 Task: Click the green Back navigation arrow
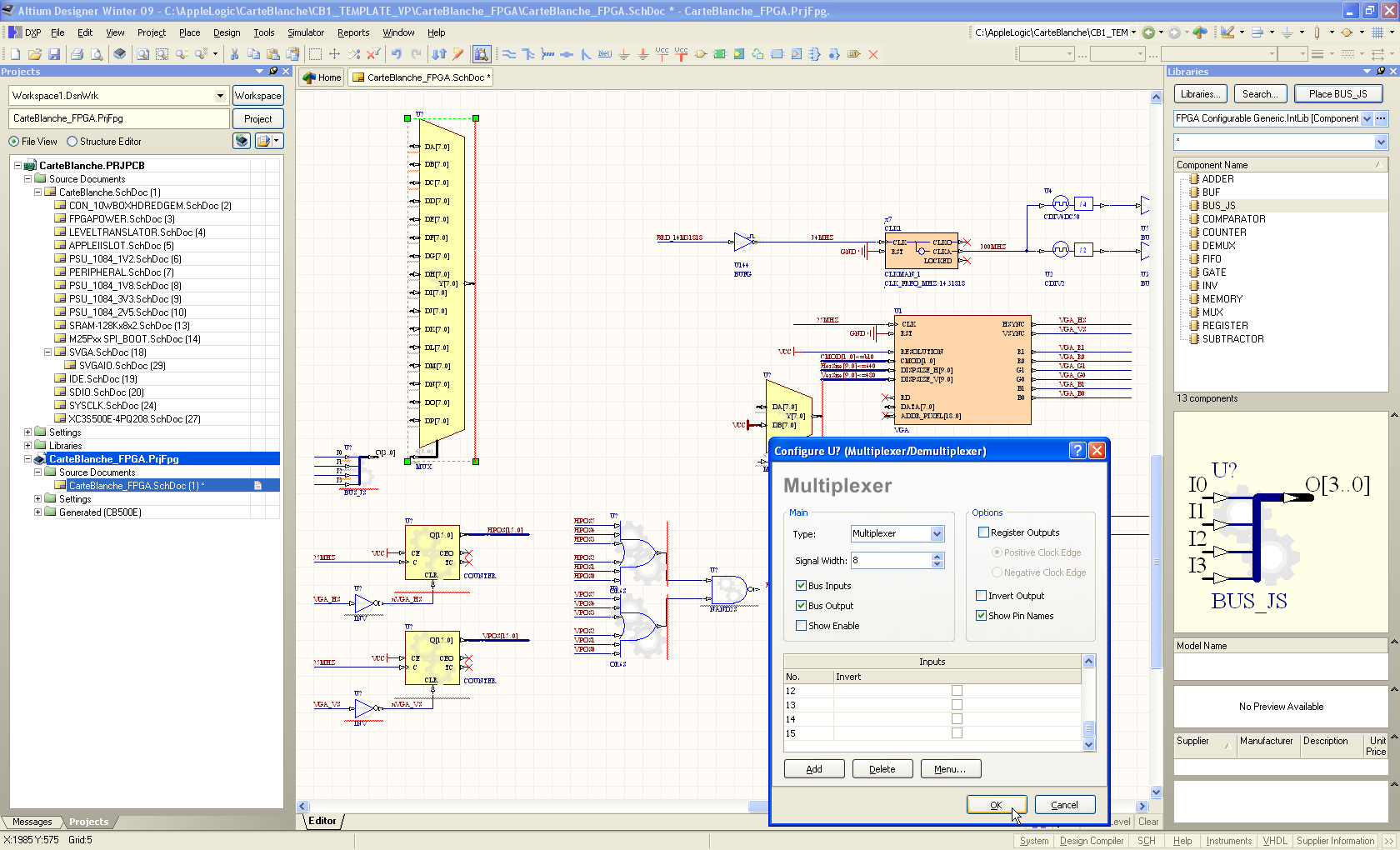(1148, 32)
